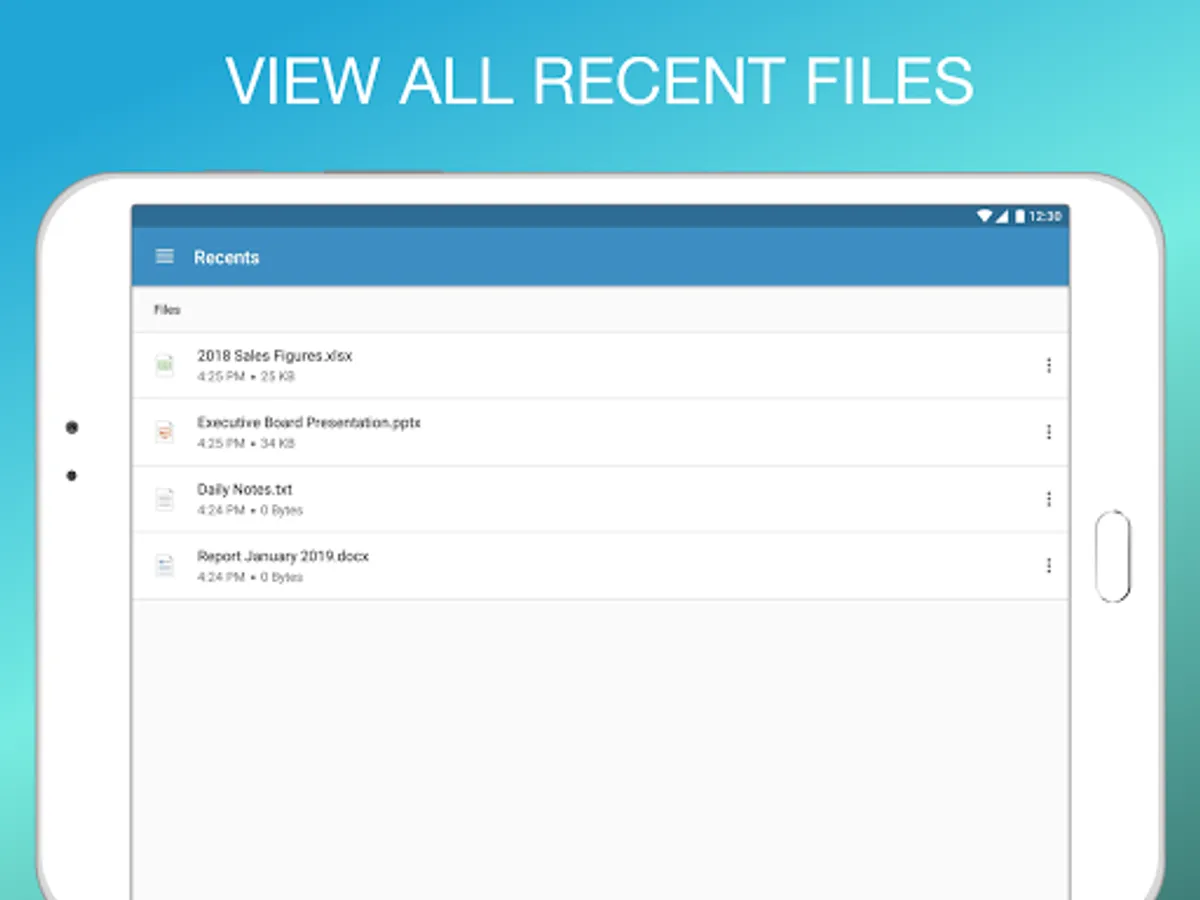1200x900 pixels.
Task: Open 2018 Sales Figures.xlsx file
Action: pyautogui.click(x=600, y=366)
